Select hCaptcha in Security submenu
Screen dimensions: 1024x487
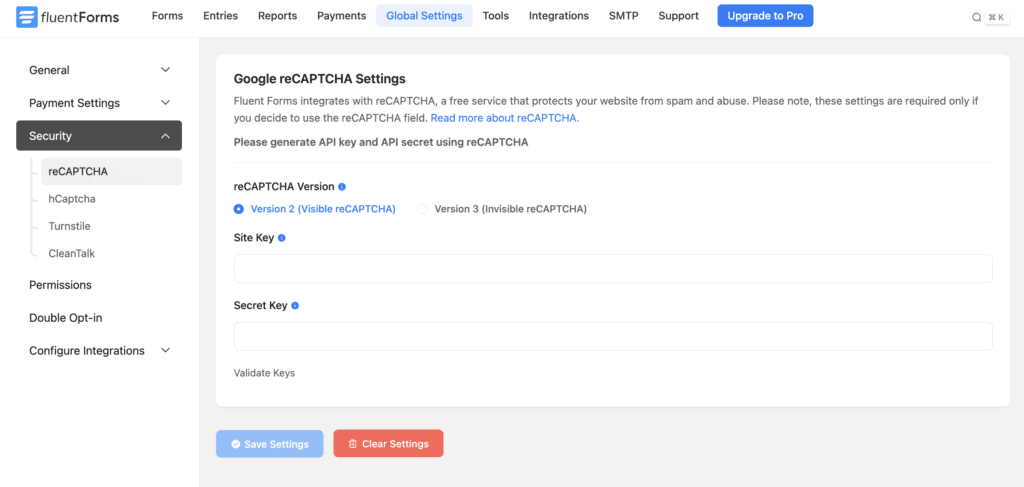pos(72,199)
